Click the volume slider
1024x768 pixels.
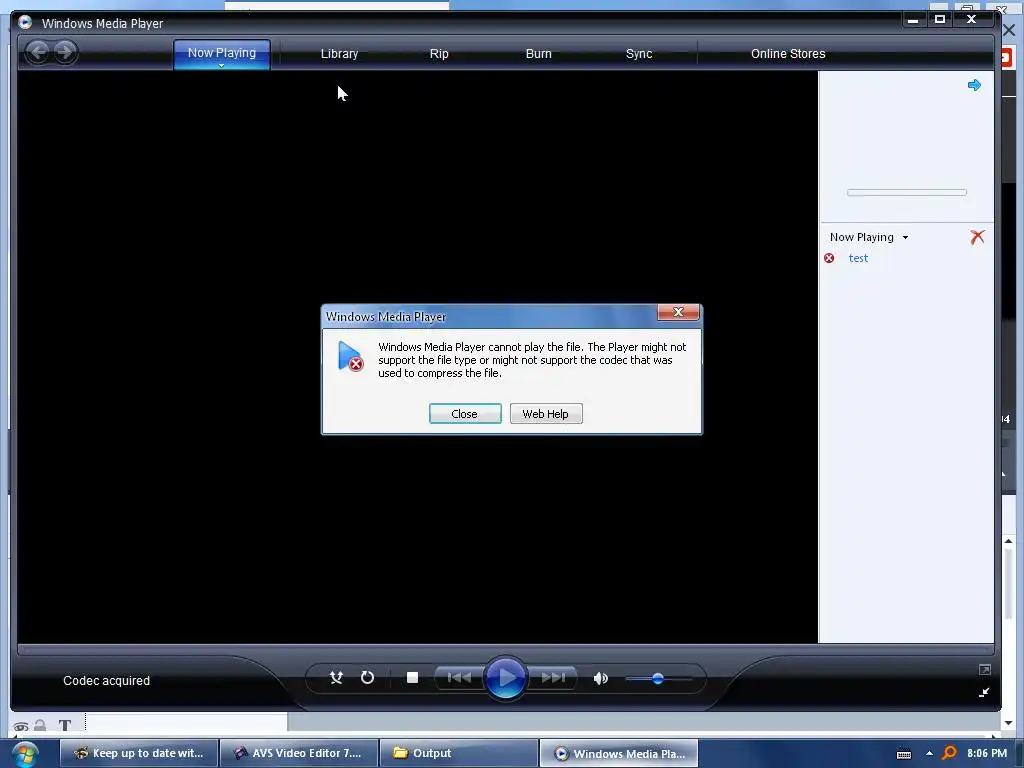coord(658,679)
